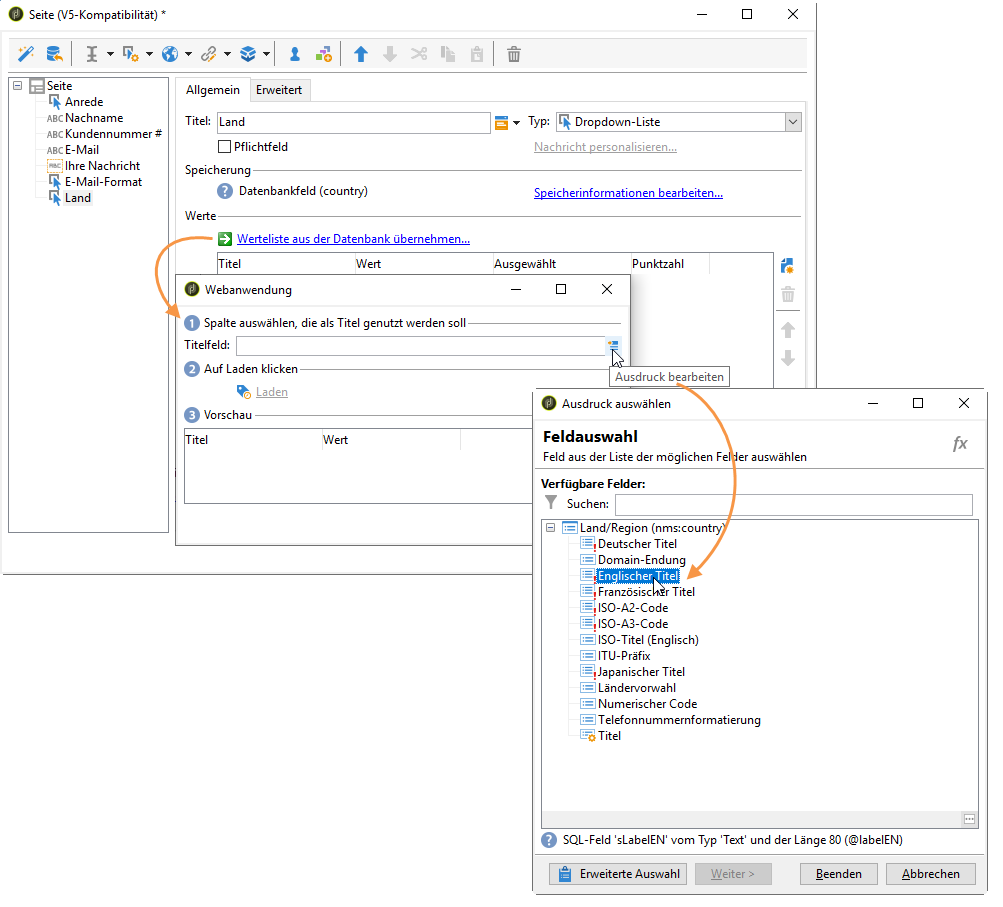Collapse the Seite tree root node

click(18, 86)
